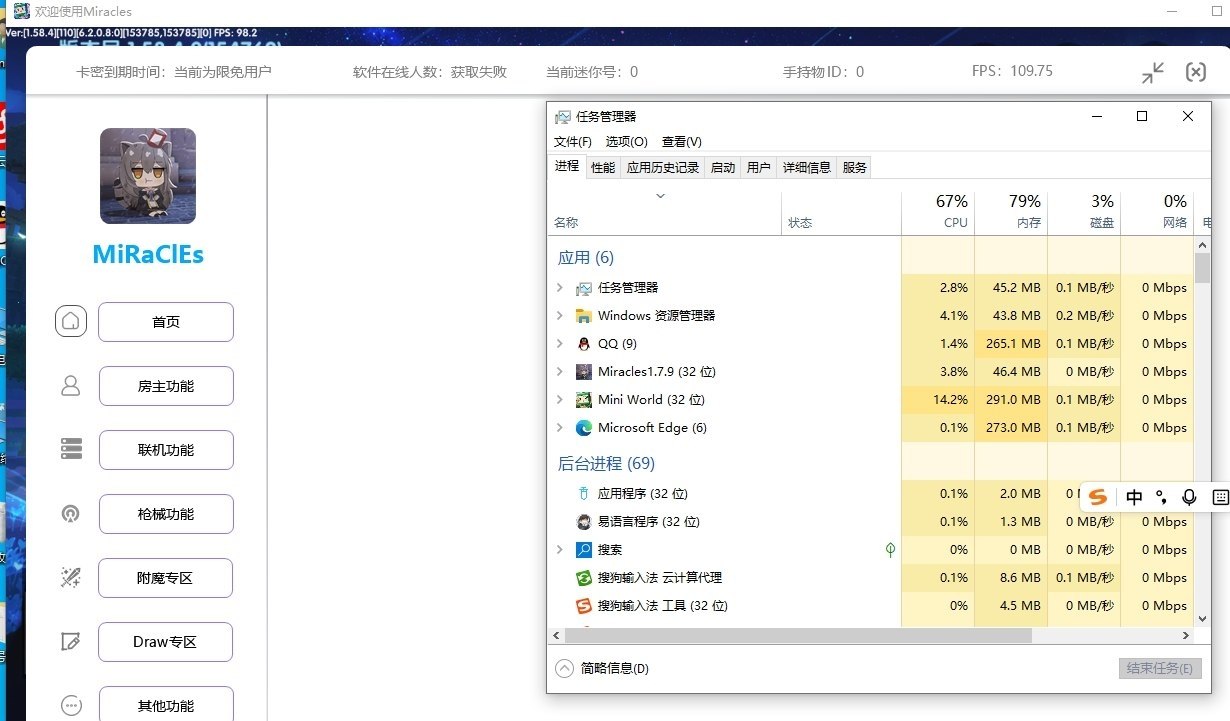
Task: Click the Microsoft Edge process icon
Action: pyautogui.click(x=584, y=428)
